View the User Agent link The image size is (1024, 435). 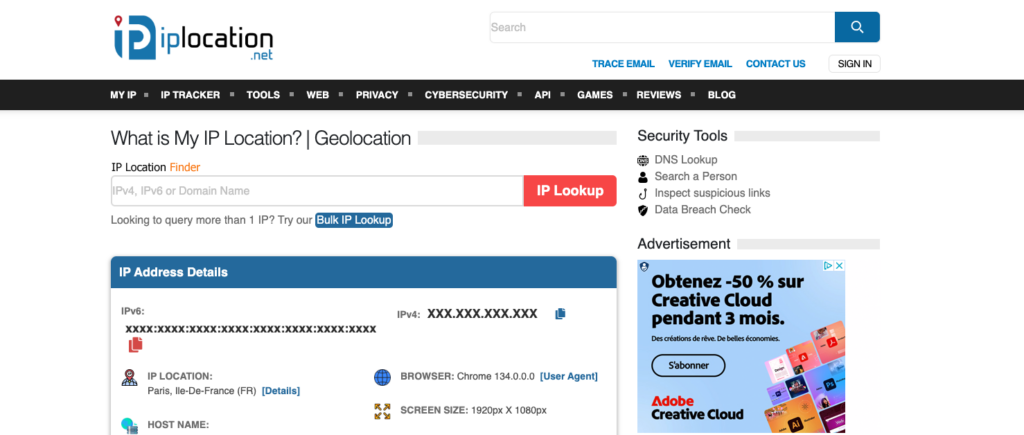[568, 376]
